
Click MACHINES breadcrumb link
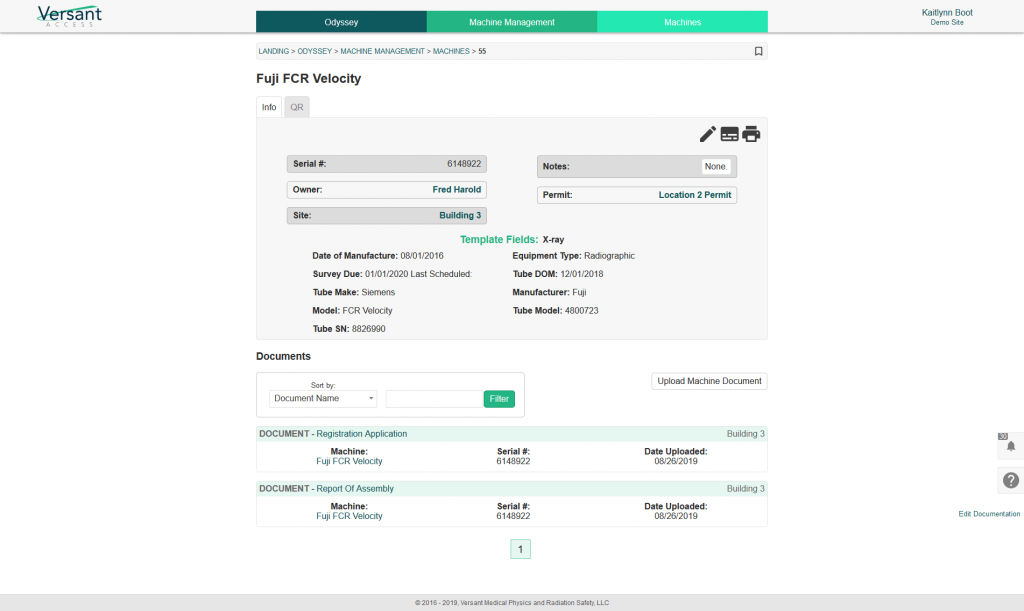point(451,51)
